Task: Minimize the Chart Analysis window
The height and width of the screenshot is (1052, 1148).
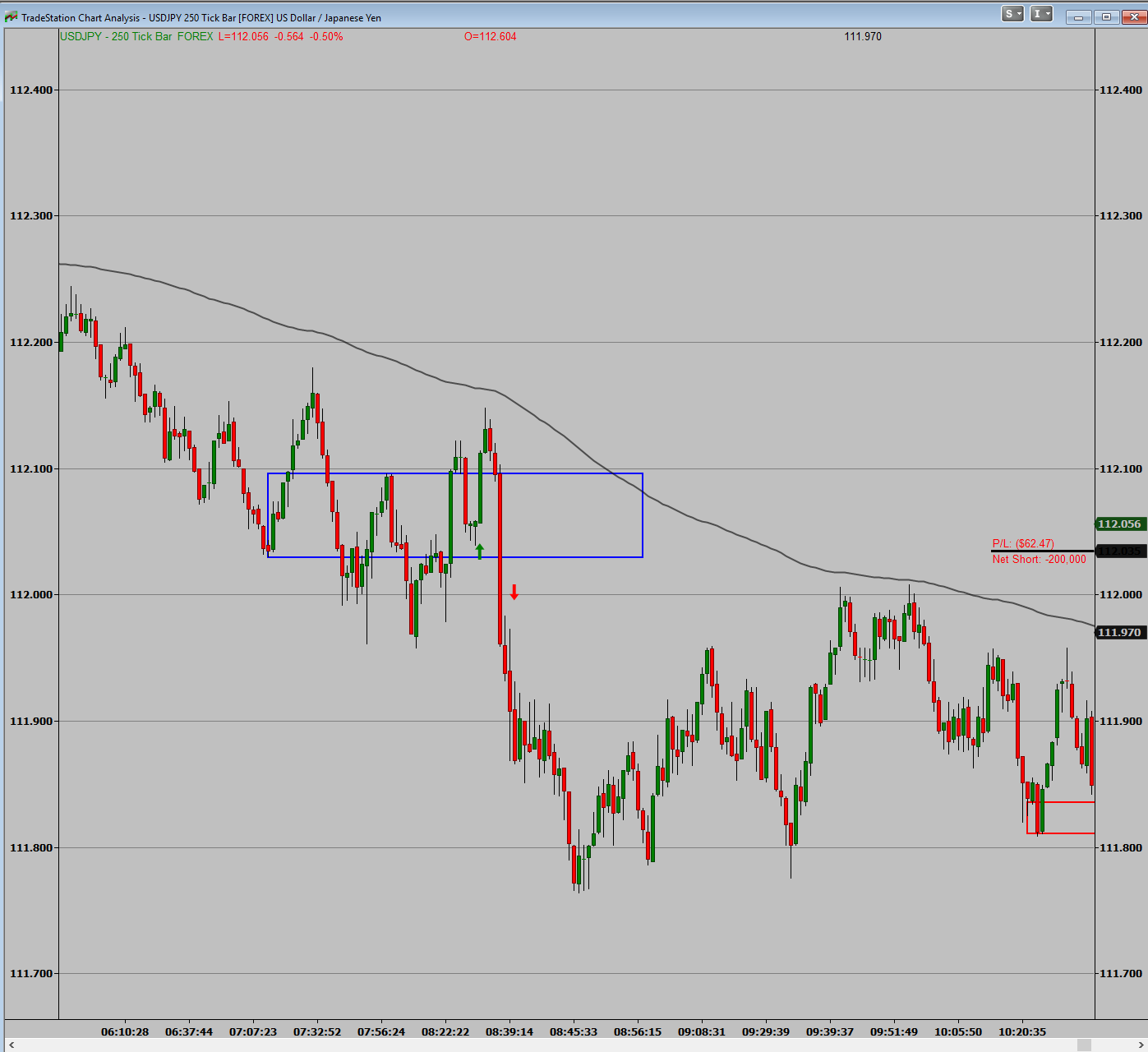Action: pyautogui.click(x=1078, y=16)
